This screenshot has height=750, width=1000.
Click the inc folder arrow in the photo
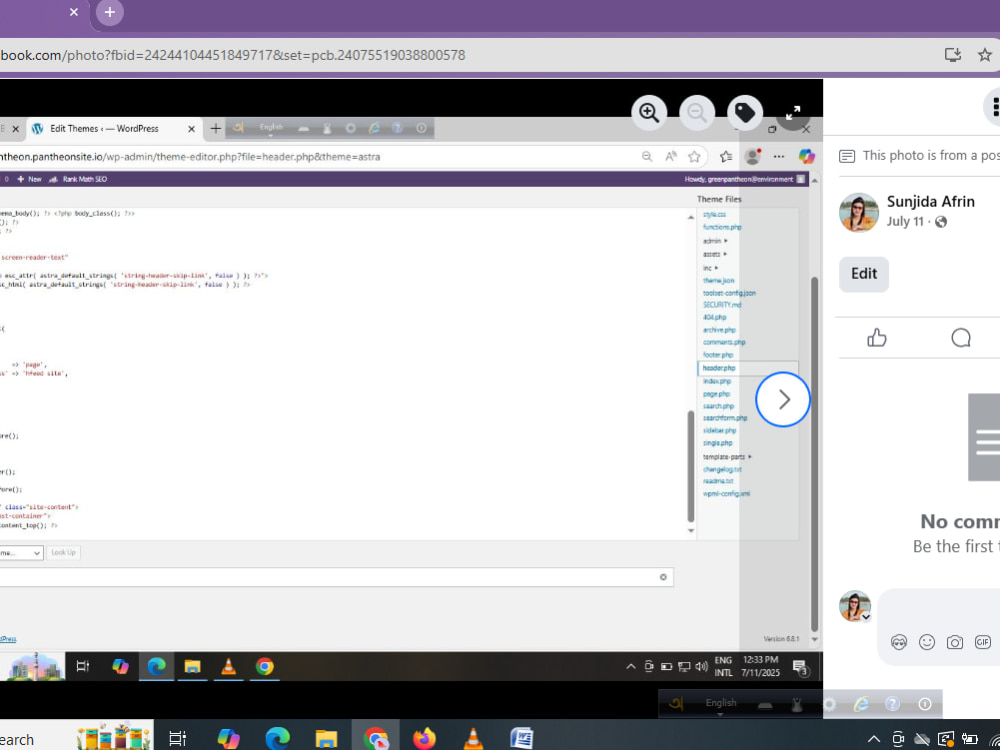click(x=717, y=268)
